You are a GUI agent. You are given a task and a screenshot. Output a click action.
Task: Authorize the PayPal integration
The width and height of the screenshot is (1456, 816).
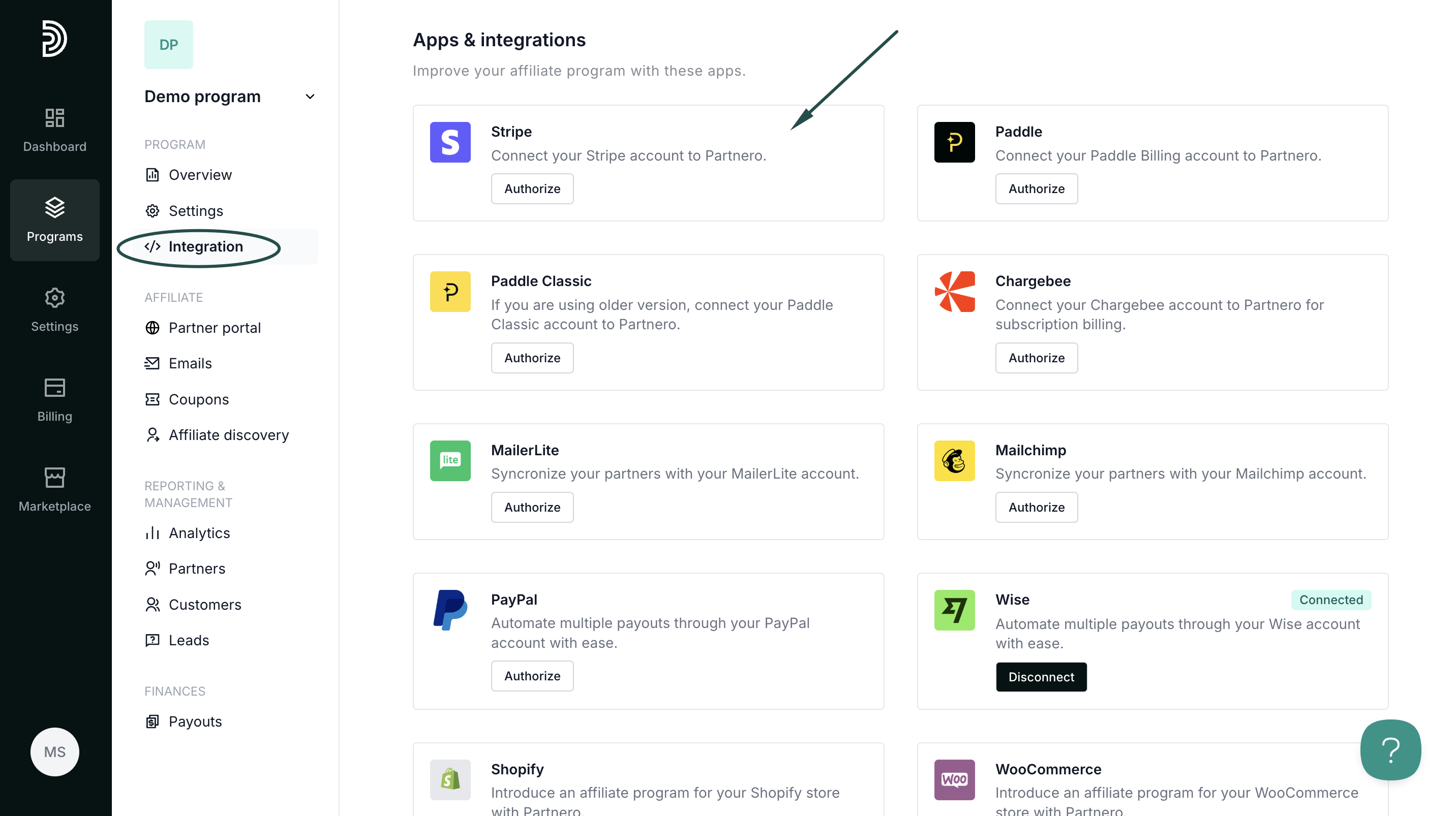pyautogui.click(x=532, y=675)
